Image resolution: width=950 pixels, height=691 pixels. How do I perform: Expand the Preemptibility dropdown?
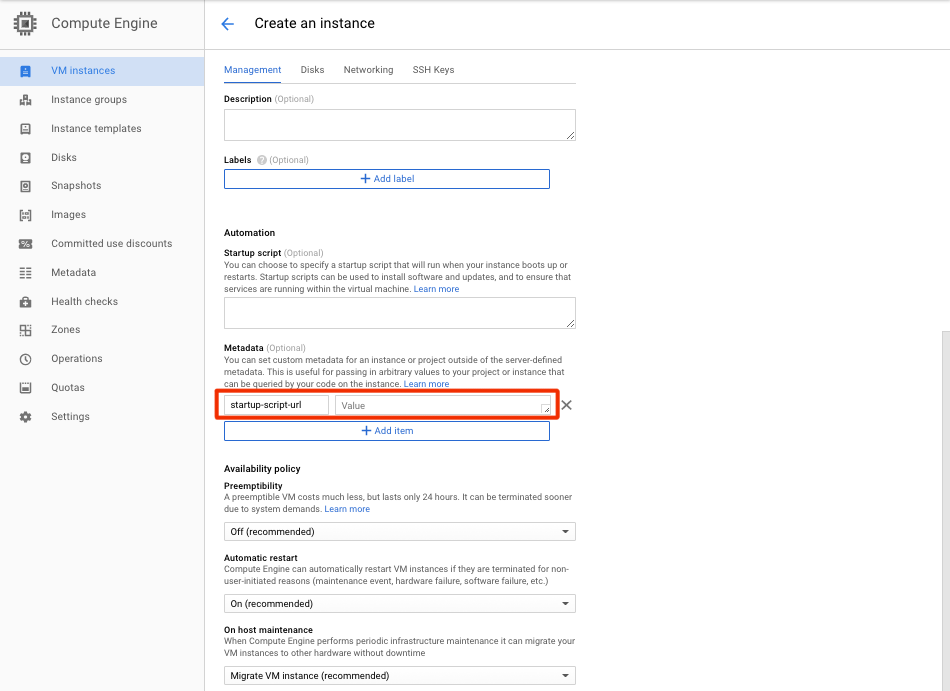coord(399,532)
